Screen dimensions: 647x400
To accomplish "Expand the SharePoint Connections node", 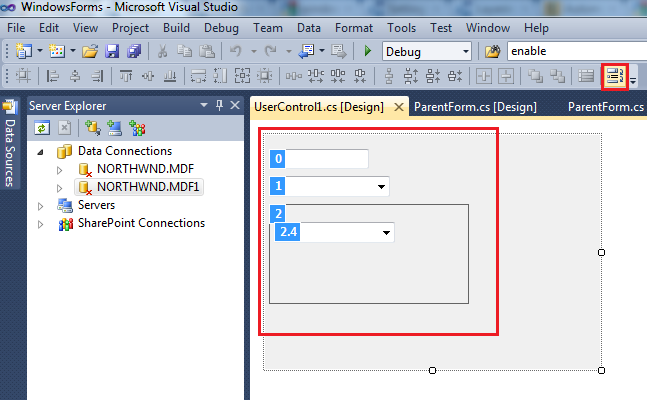I will 40,224.
